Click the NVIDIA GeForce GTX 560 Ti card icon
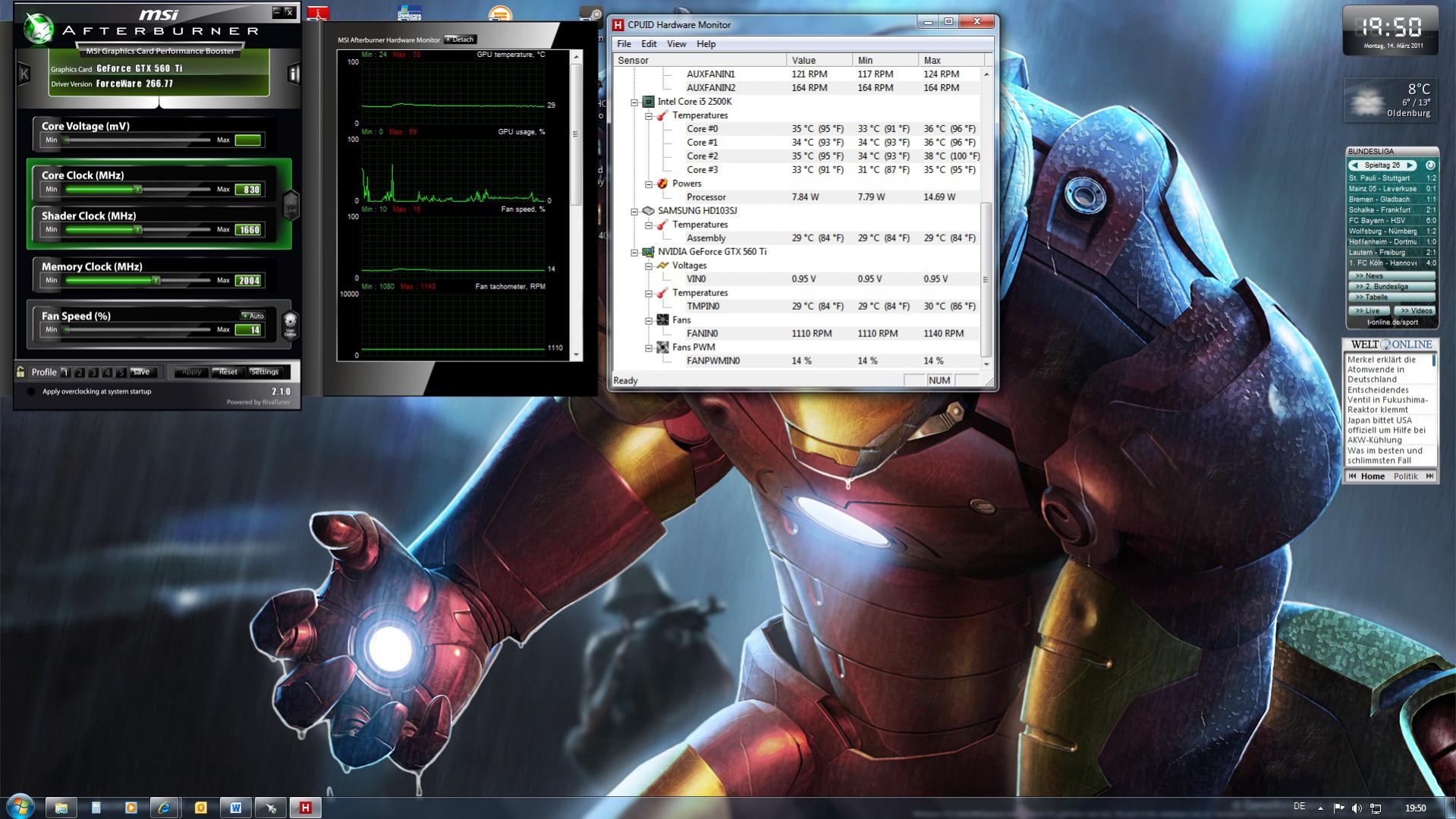This screenshot has width=1456, height=819. pos(648,252)
